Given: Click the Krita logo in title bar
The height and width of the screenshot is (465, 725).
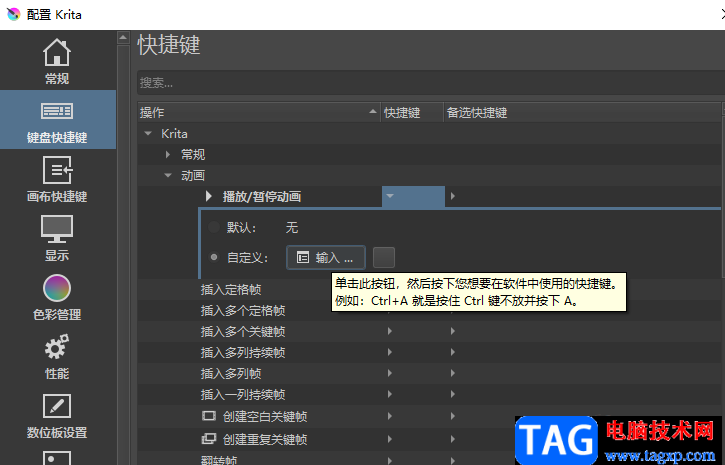Looking at the screenshot, I should click(x=13, y=14).
